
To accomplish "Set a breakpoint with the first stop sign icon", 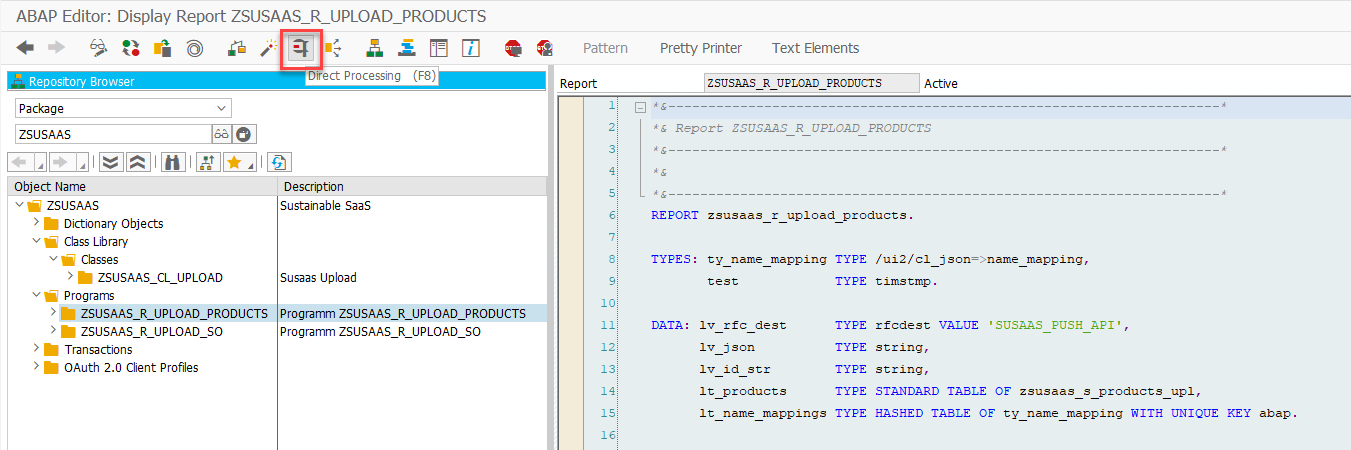I will click(513, 48).
